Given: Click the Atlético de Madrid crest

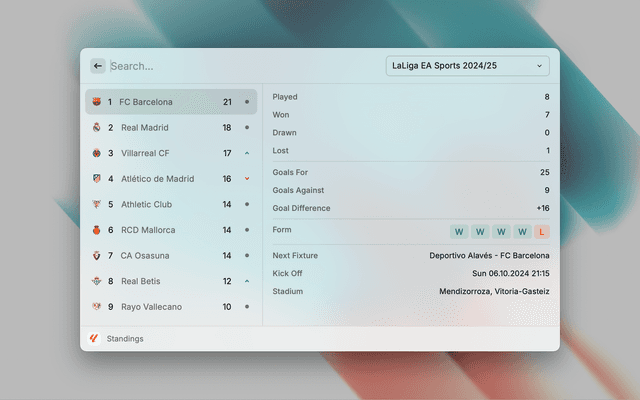Looking at the screenshot, I should [96, 179].
